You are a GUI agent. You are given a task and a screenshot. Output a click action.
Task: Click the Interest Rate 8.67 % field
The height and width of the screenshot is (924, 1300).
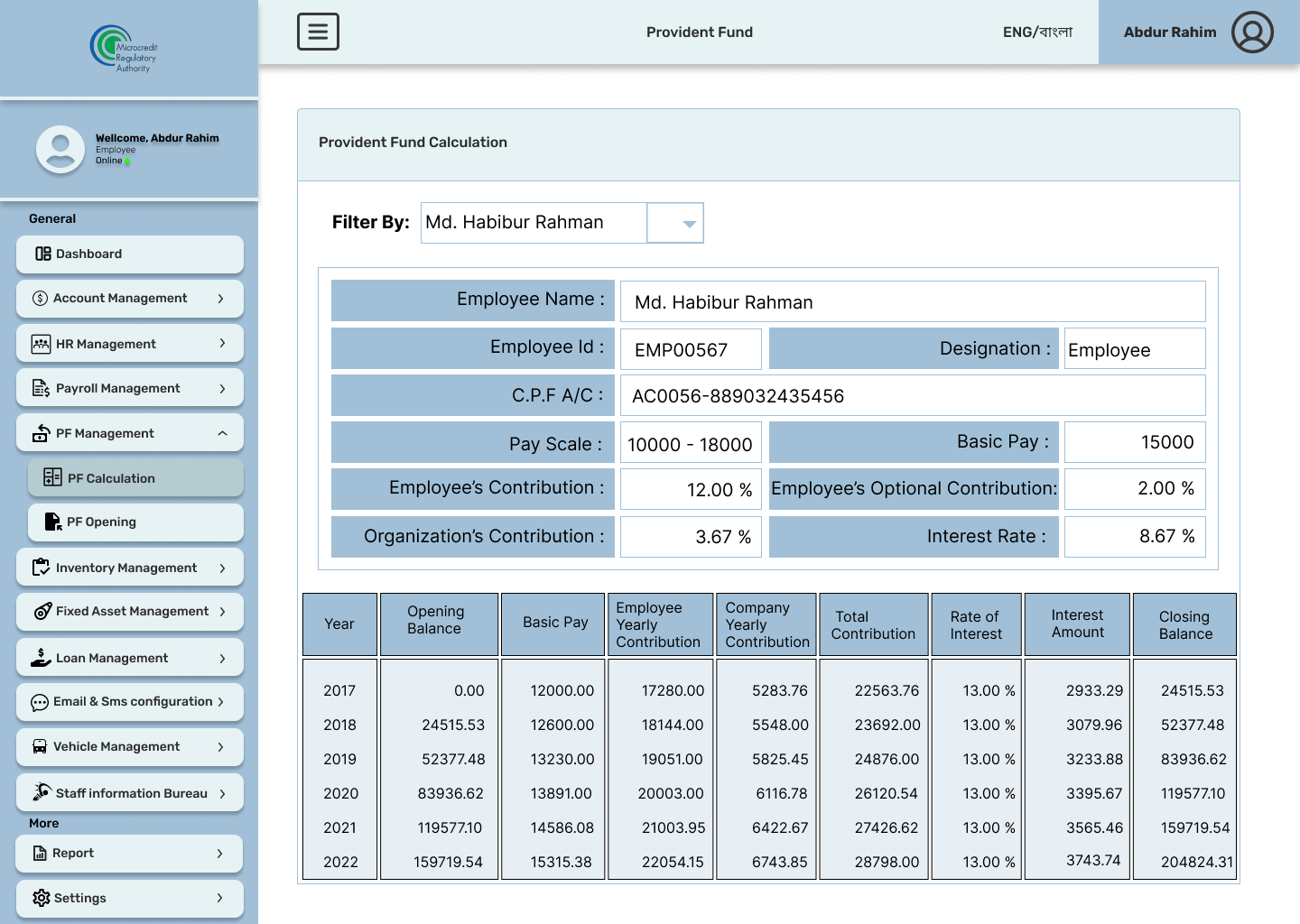pos(1135,537)
